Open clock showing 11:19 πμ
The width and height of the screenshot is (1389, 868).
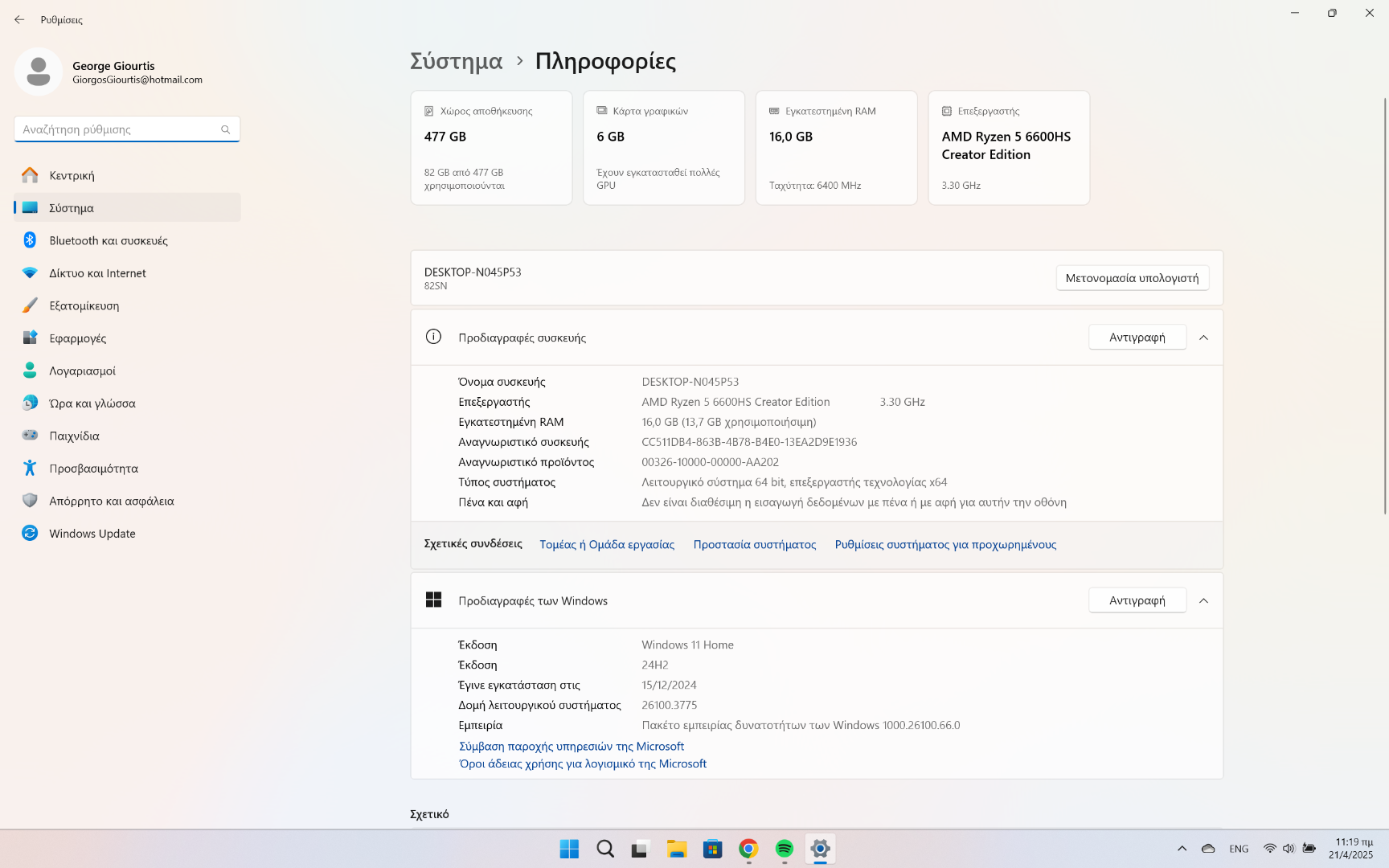click(1353, 849)
